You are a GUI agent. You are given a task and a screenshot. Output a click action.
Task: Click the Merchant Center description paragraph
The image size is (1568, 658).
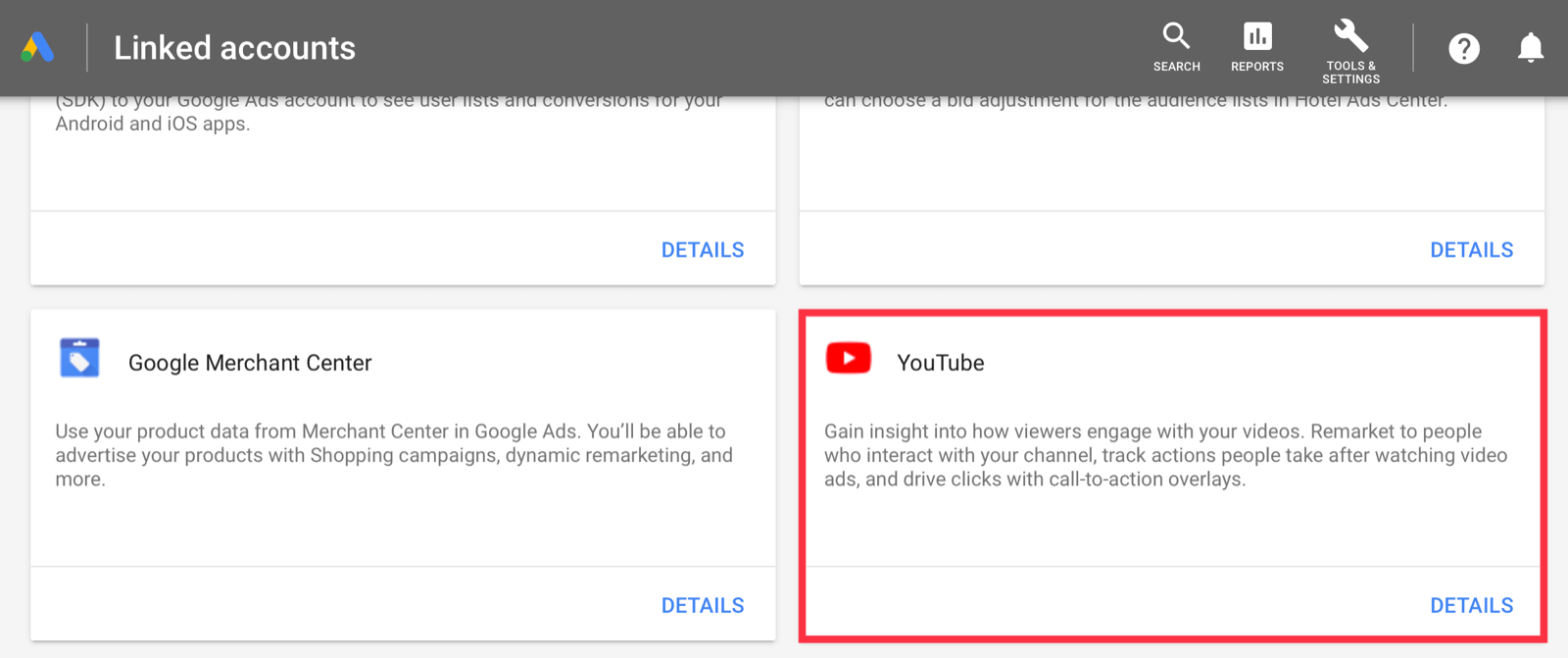(x=394, y=455)
